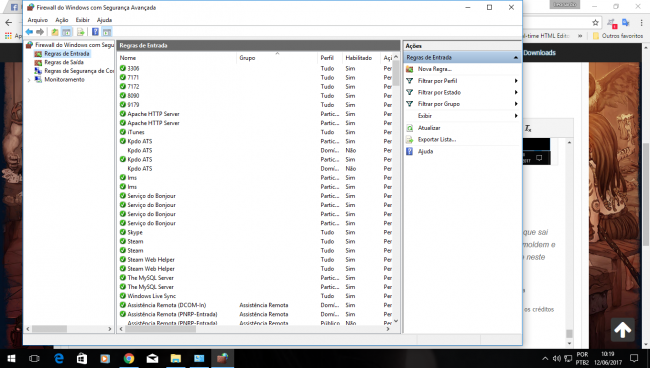Select Regras de Saída in the tree

[x=64, y=62]
